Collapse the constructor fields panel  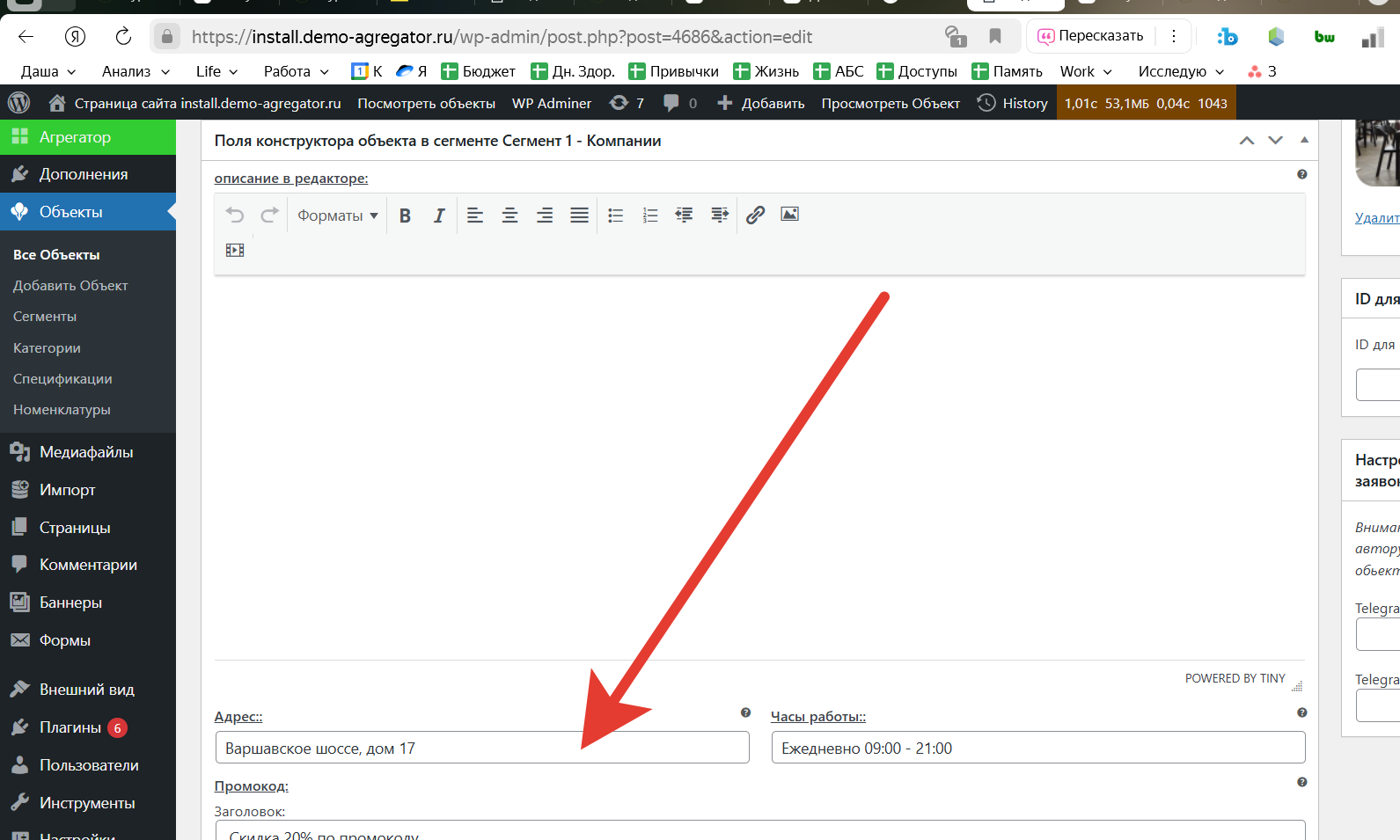[x=1304, y=141]
